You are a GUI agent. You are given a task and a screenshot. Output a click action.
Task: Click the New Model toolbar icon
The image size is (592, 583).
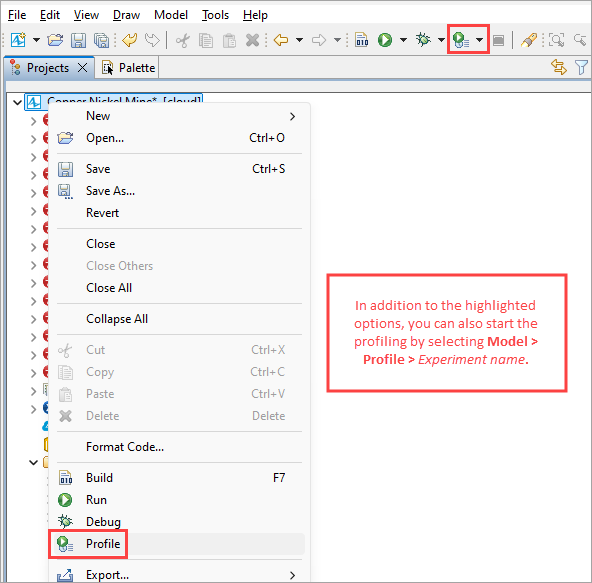[18, 40]
